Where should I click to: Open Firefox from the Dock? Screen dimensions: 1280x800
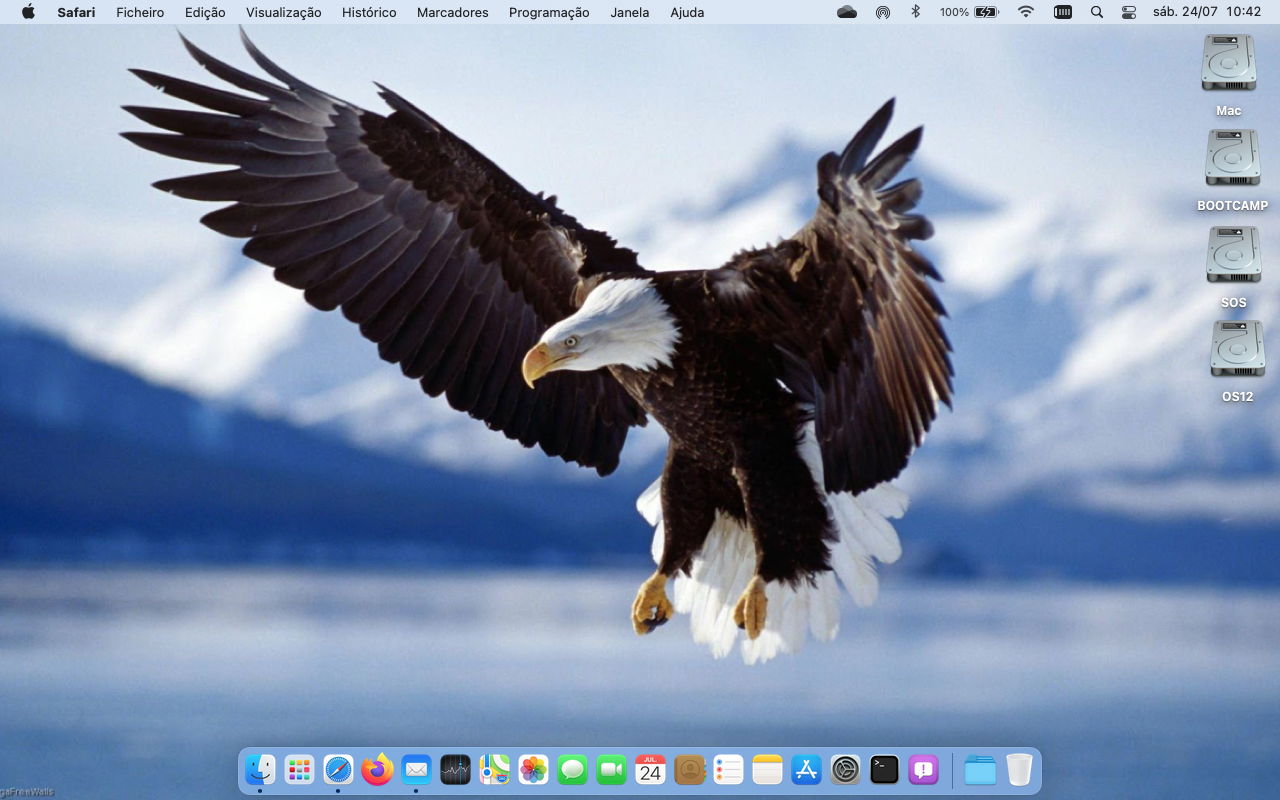coord(377,770)
